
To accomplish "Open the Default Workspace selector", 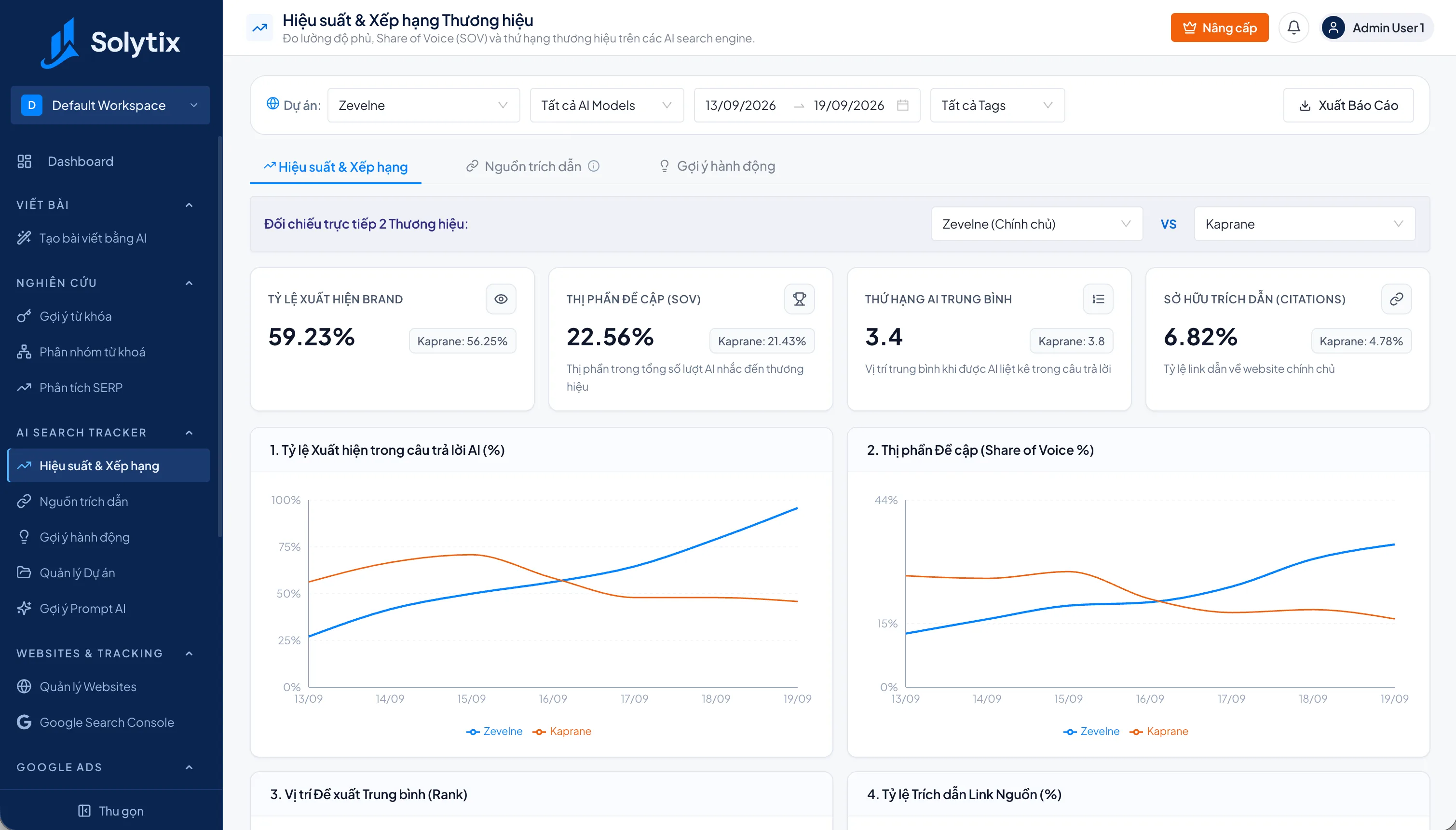I will [x=110, y=105].
